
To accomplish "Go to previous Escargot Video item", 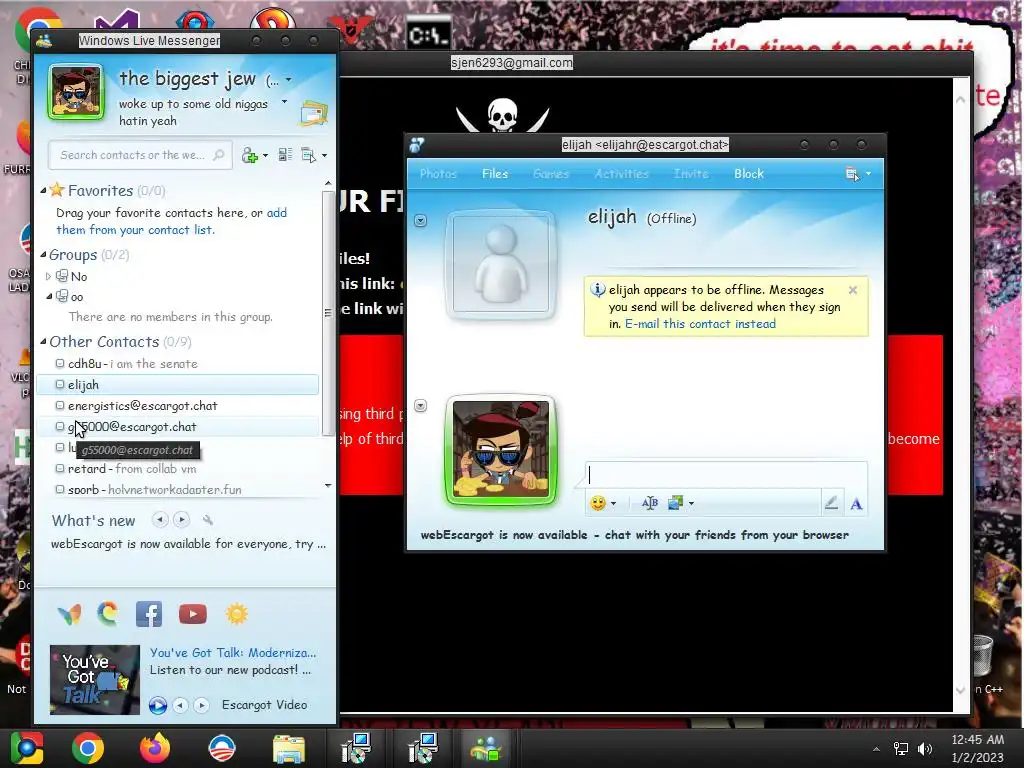I will pyautogui.click(x=180, y=705).
